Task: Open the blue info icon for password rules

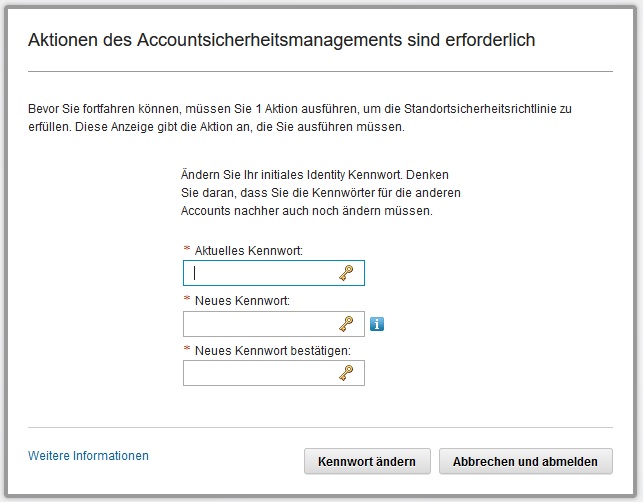Action: pos(377,324)
